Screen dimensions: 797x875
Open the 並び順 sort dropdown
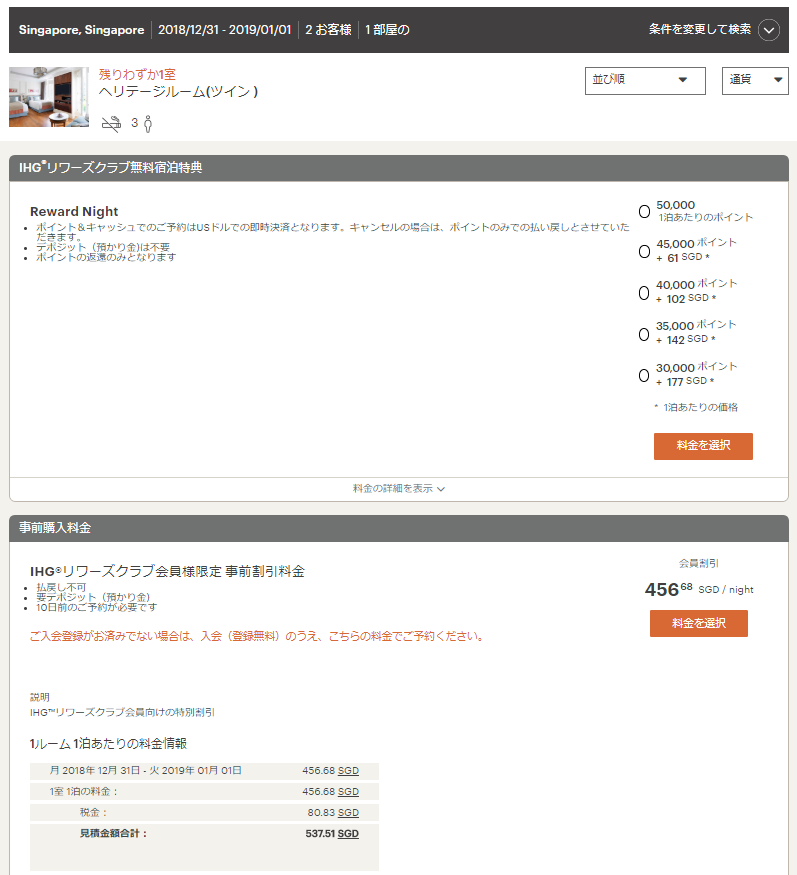tap(645, 80)
